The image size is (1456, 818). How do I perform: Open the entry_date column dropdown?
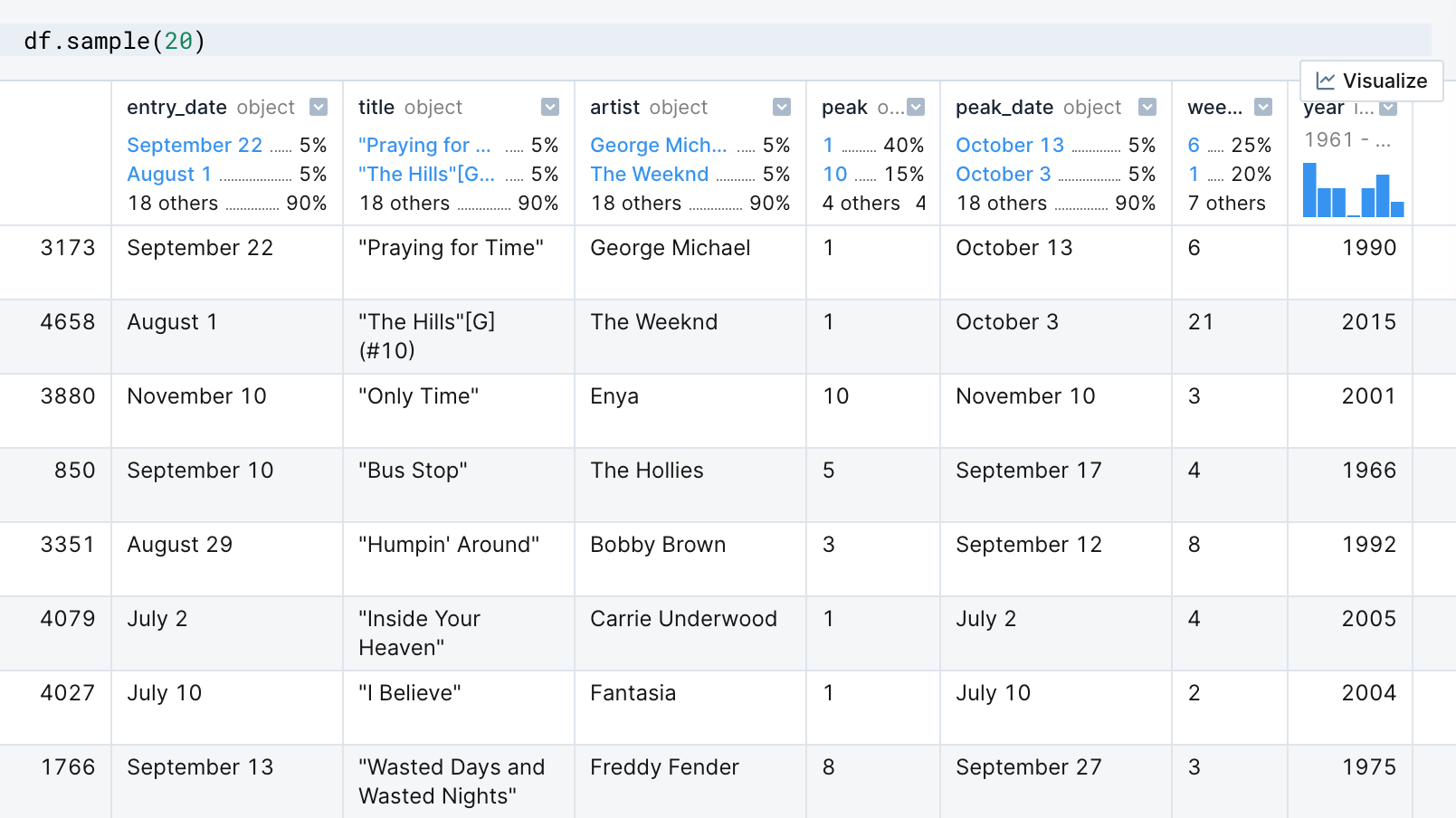point(318,106)
